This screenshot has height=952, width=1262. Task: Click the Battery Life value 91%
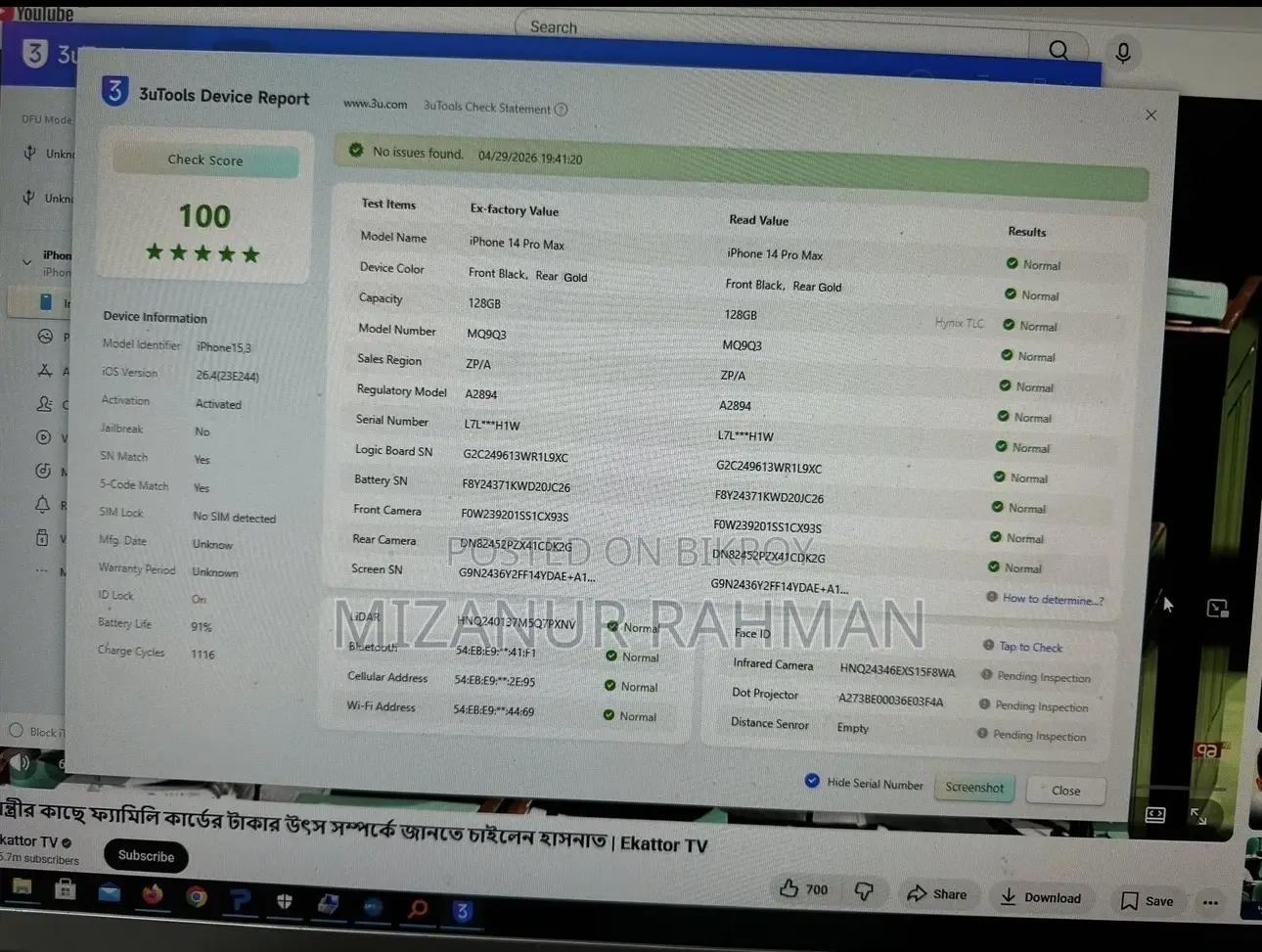201,626
